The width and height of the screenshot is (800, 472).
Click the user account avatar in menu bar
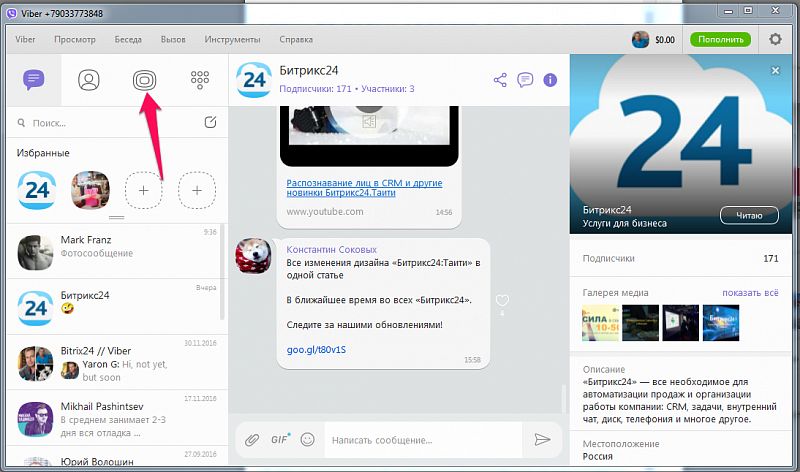pyautogui.click(x=640, y=39)
